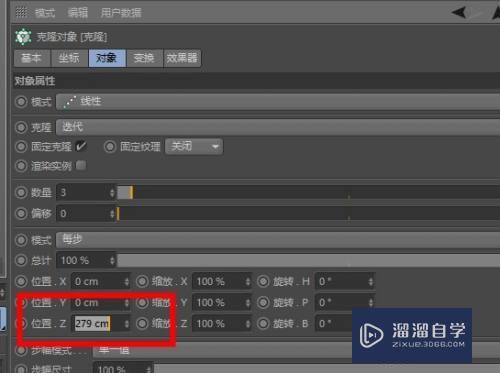Viewport: 500px width, 373px height.
Task: Click the animation dot beside 缩放 . Y
Action: [x=142, y=302]
